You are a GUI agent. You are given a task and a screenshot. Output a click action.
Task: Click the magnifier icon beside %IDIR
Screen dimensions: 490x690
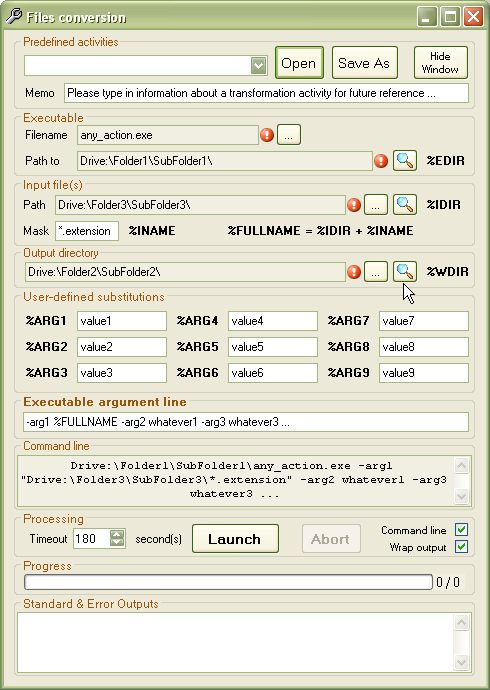[x=405, y=205]
